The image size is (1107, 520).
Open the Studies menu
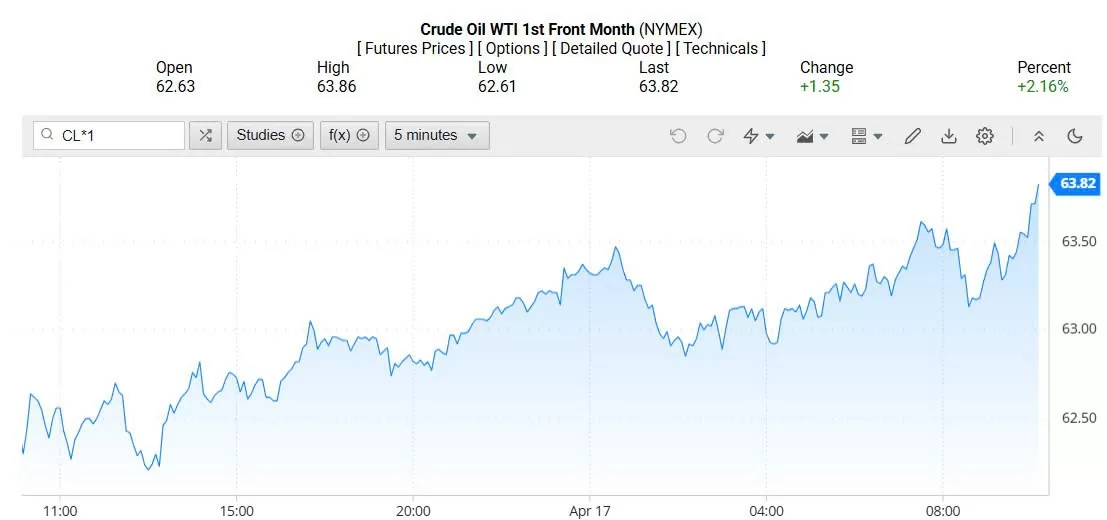coord(270,136)
